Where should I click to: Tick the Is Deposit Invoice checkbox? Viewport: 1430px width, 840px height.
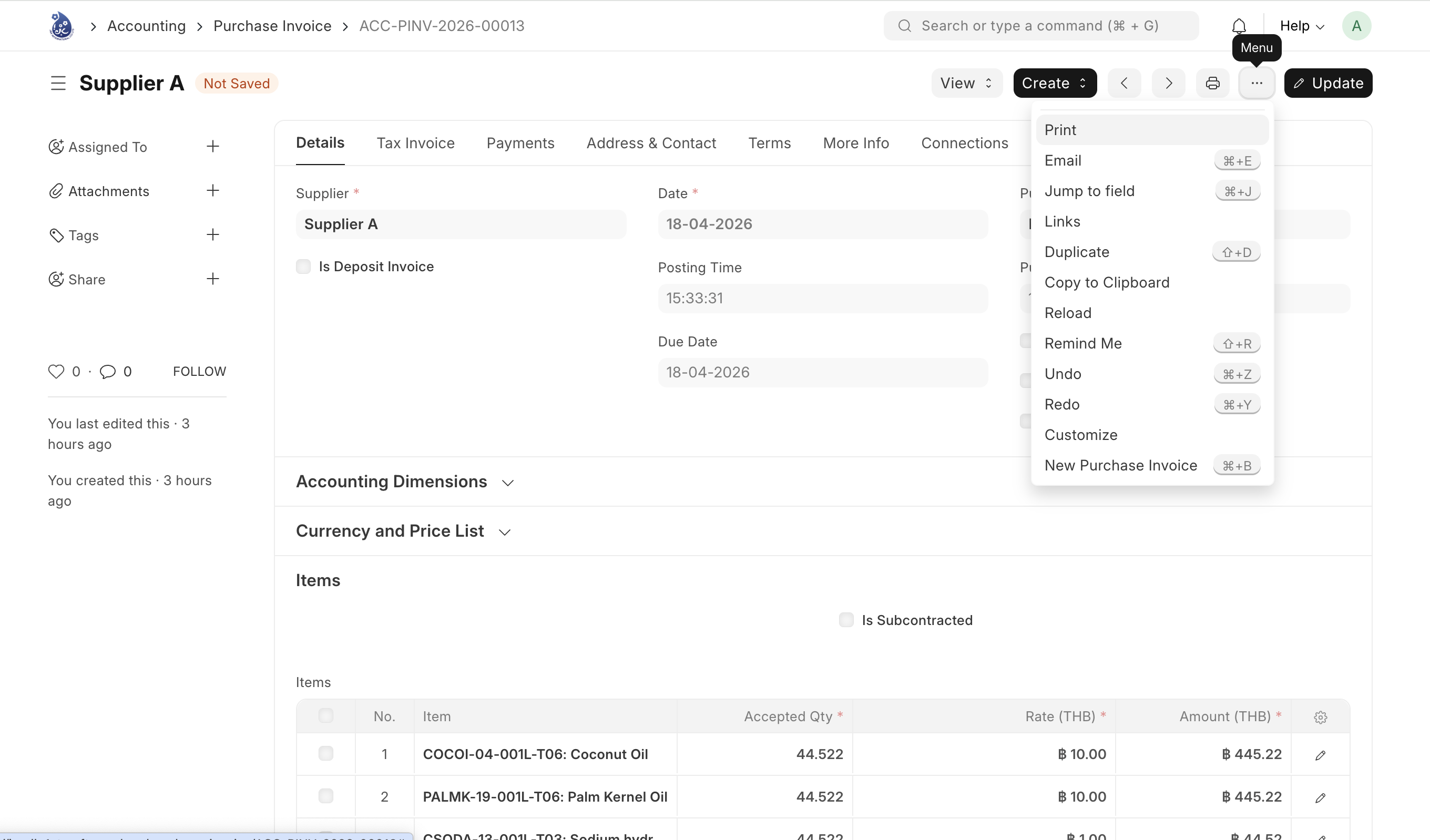(x=303, y=267)
